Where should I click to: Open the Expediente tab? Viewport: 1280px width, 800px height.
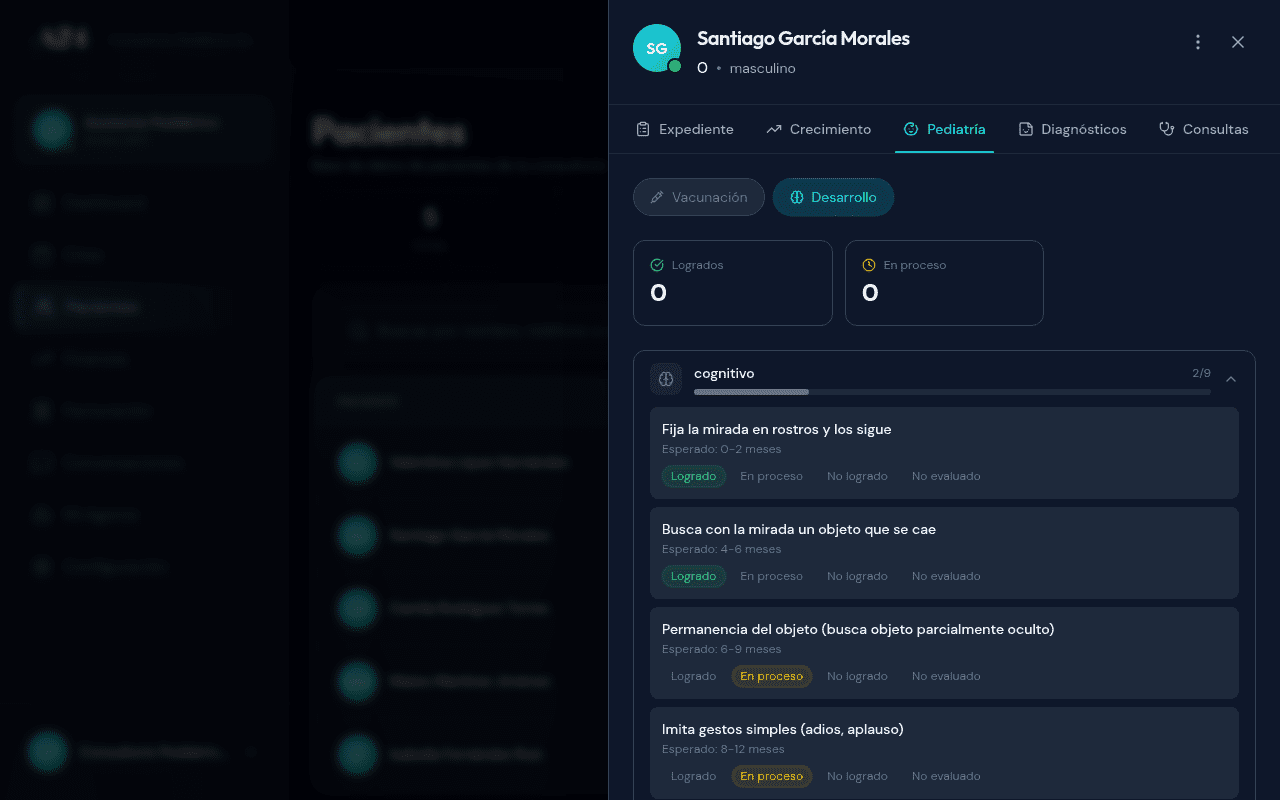tap(684, 128)
